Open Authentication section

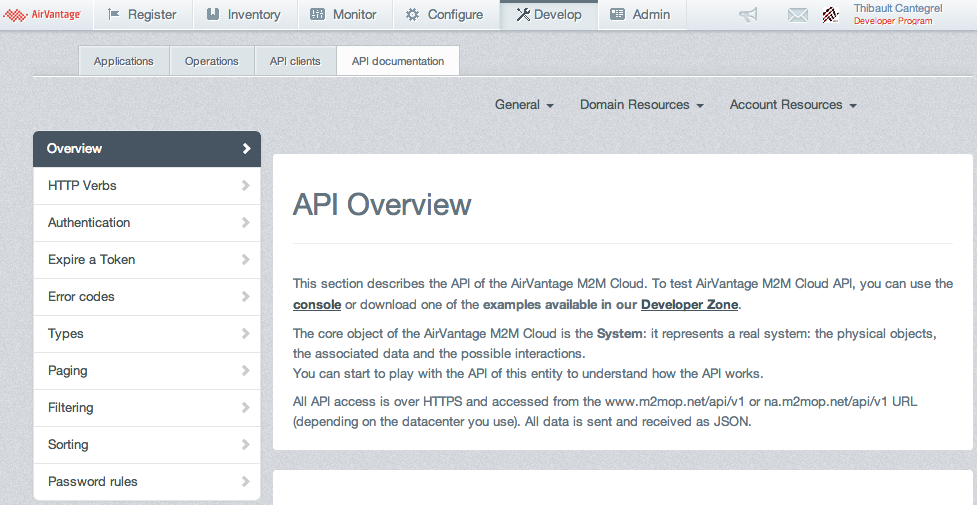(147, 223)
